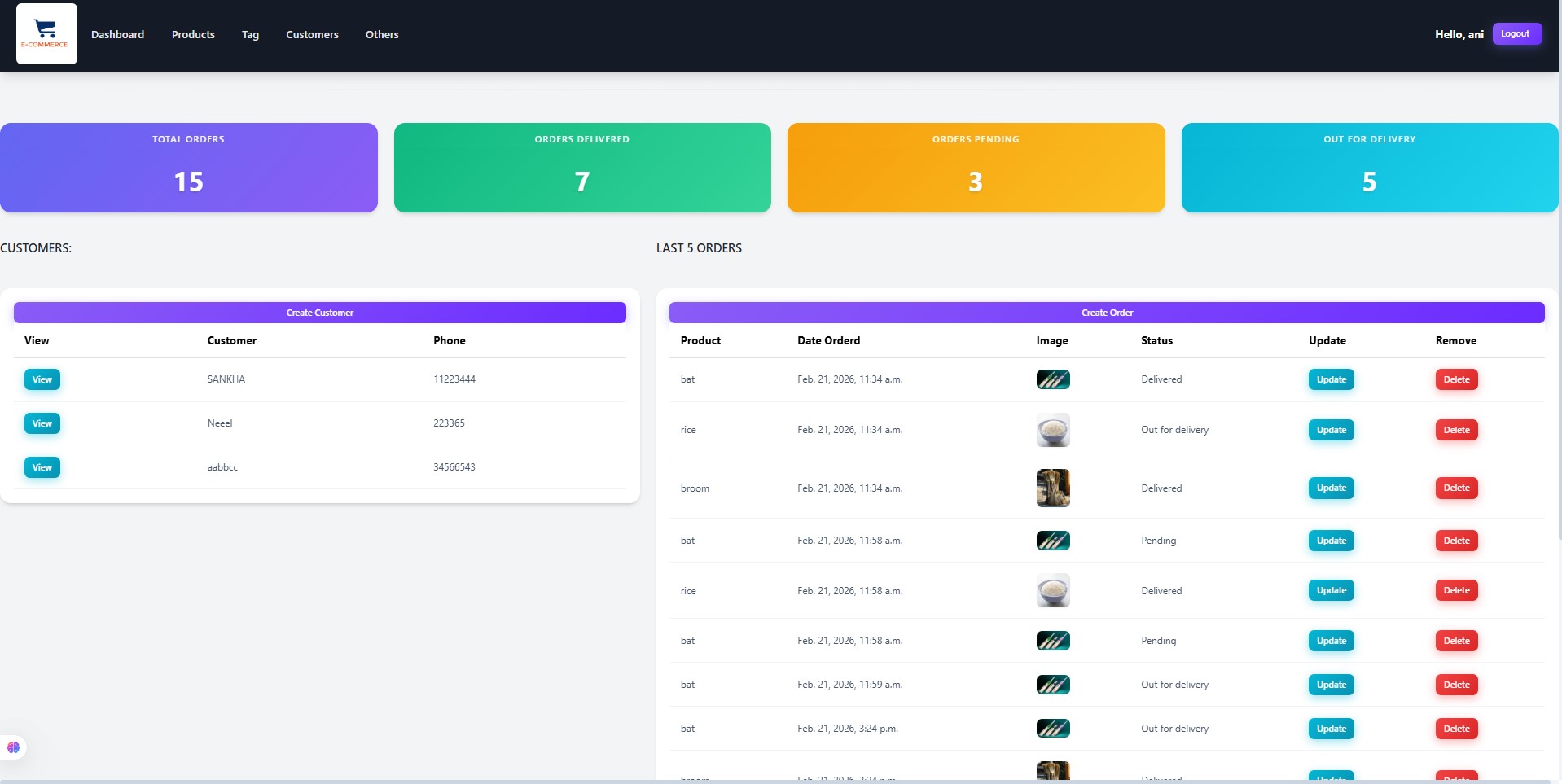This screenshot has height=784, width=1562.
Task: Click bat image in 11:59 a.m. order
Action: [1053, 685]
